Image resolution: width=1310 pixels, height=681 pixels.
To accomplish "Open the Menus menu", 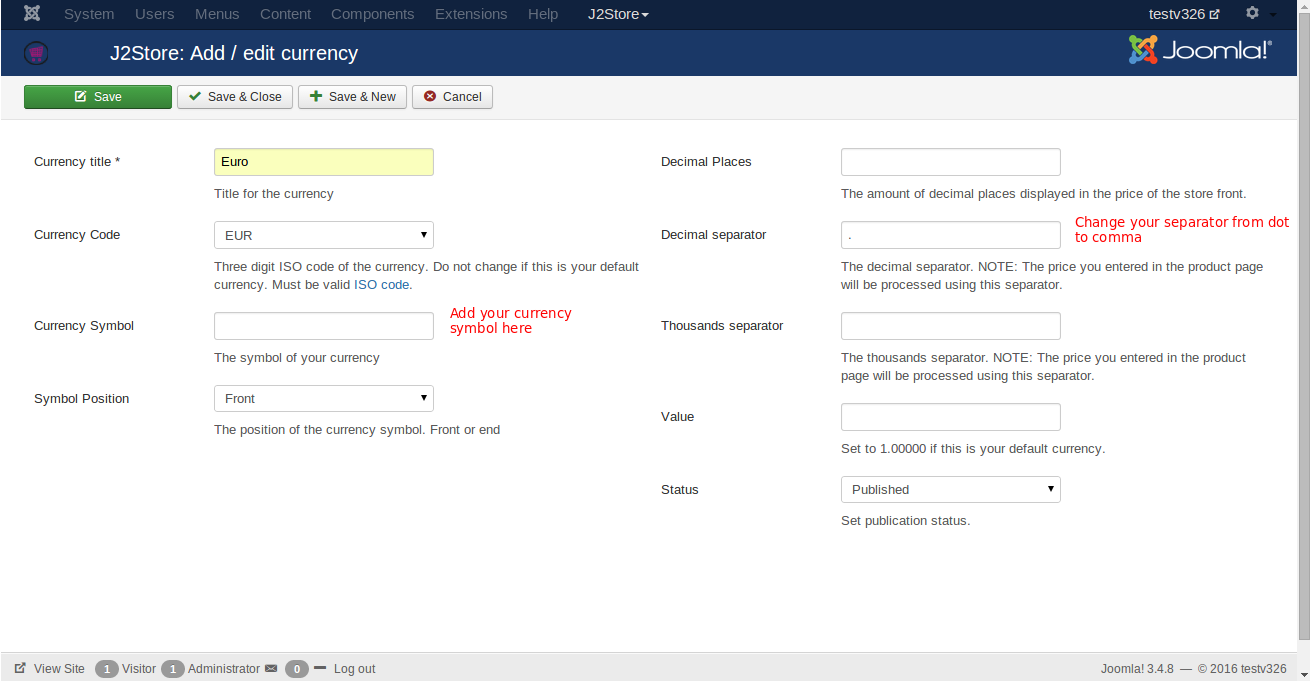I will pos(217,14).
